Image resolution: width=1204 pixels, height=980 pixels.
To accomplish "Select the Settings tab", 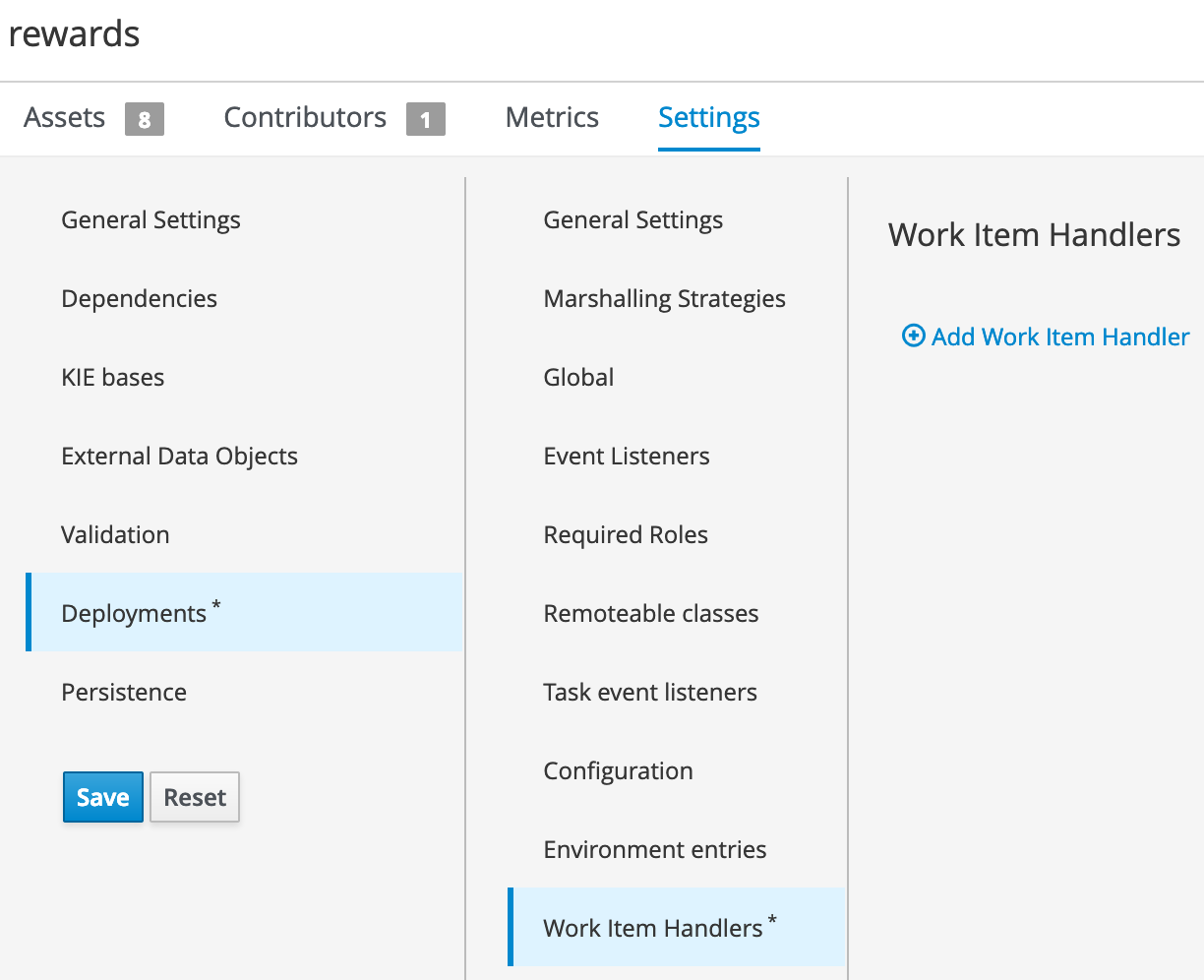I will tap(708, 118).
